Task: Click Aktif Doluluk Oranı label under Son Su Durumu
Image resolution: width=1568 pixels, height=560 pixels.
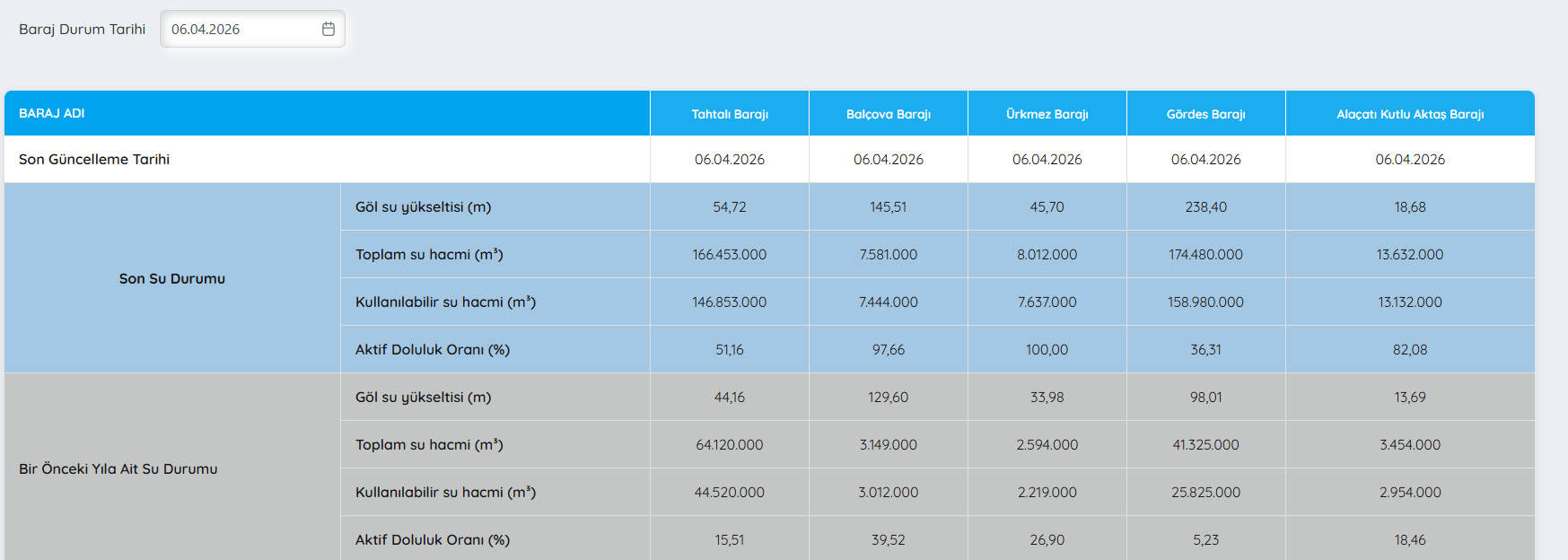Action: pos(432,350)
